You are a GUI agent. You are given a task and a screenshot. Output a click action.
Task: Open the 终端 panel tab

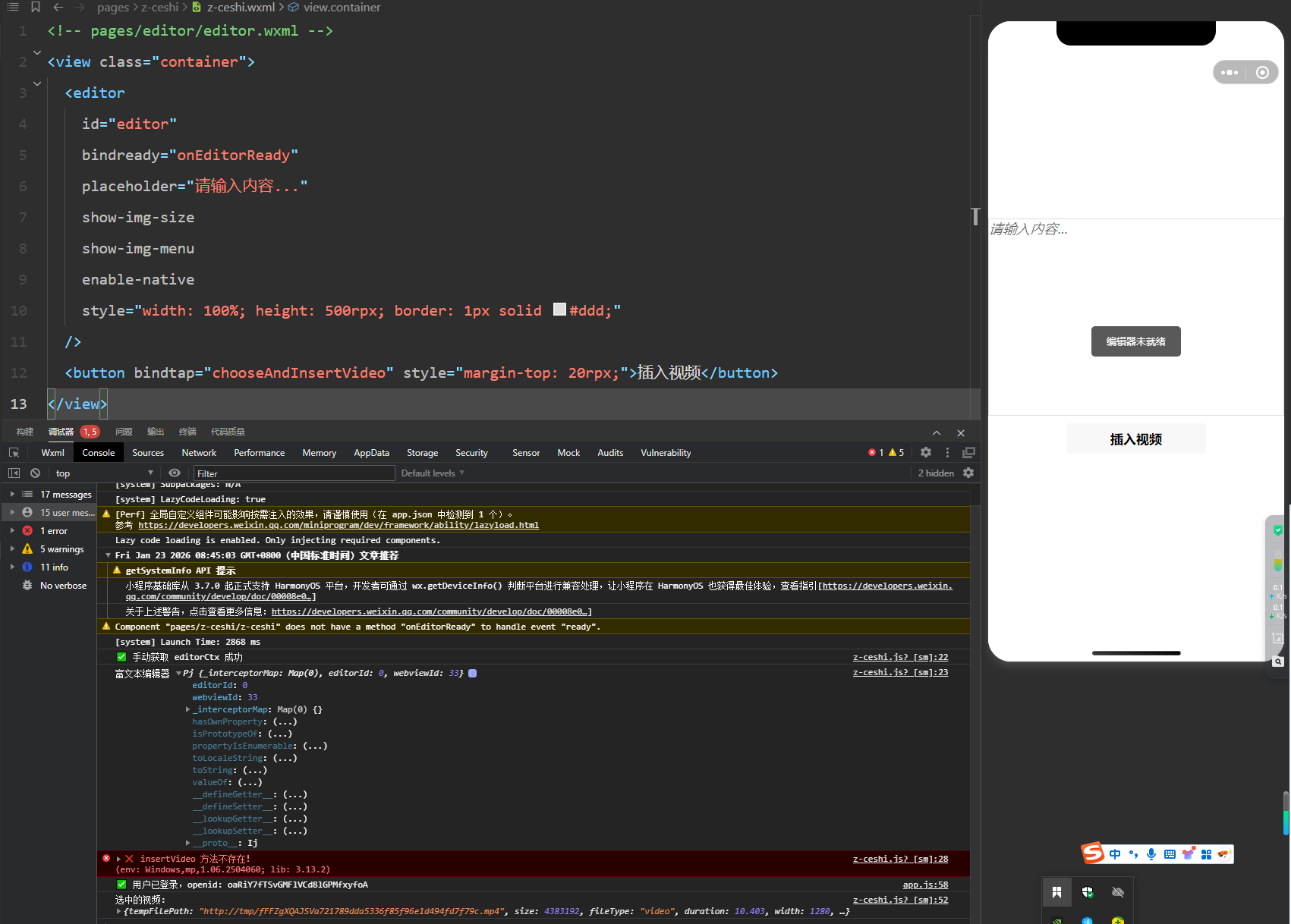coord(187,432)
